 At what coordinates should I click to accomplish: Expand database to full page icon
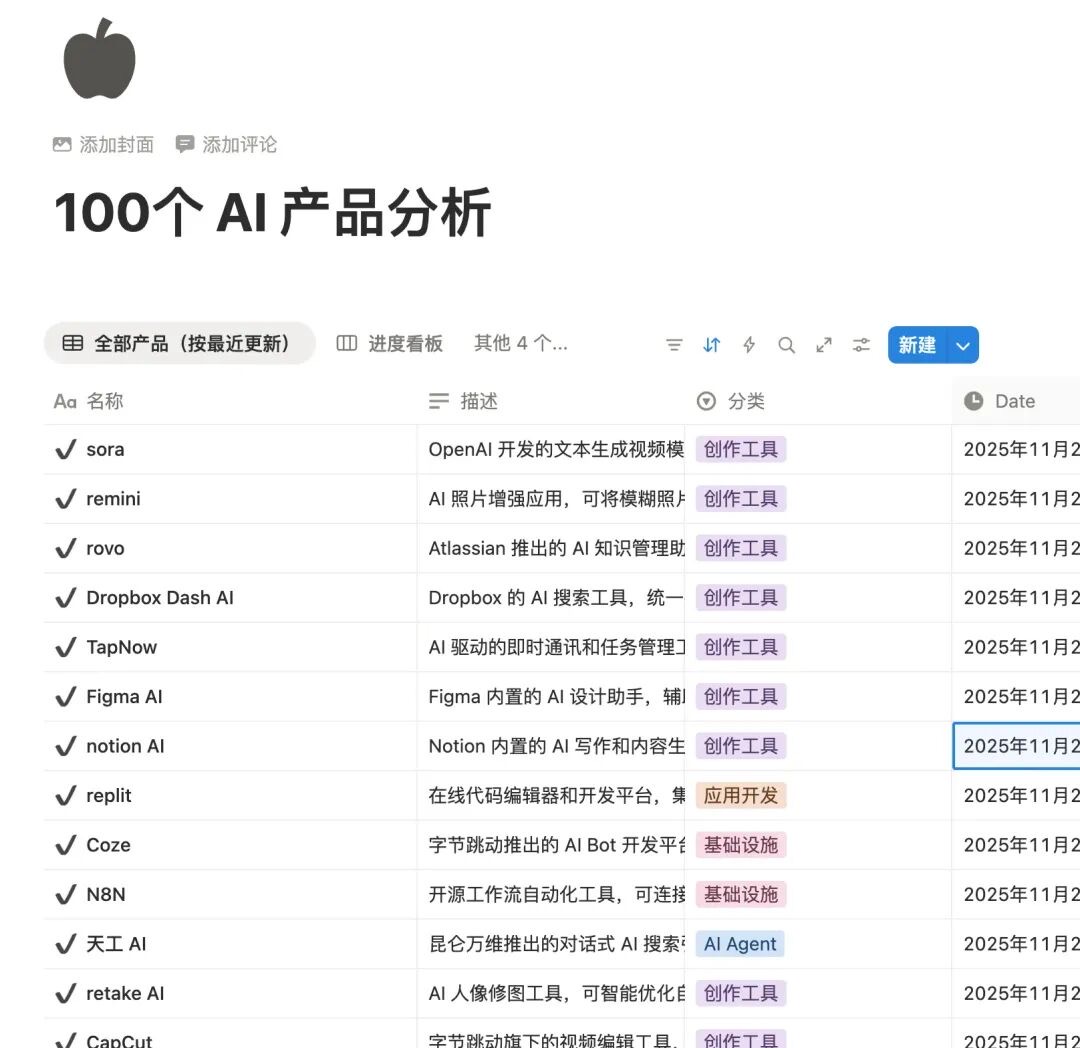coord(824,345)
